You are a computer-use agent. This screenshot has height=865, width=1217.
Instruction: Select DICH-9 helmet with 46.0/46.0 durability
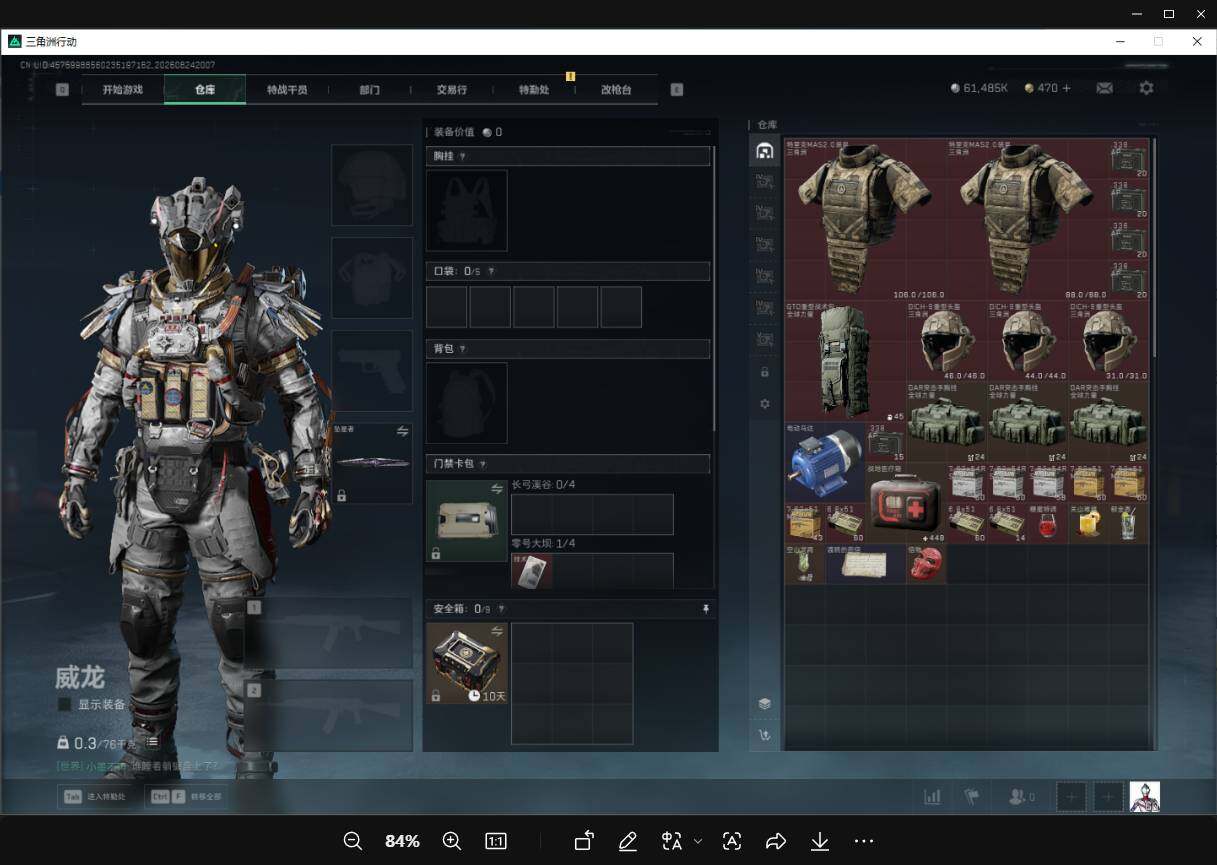click(x=946, y=341)
